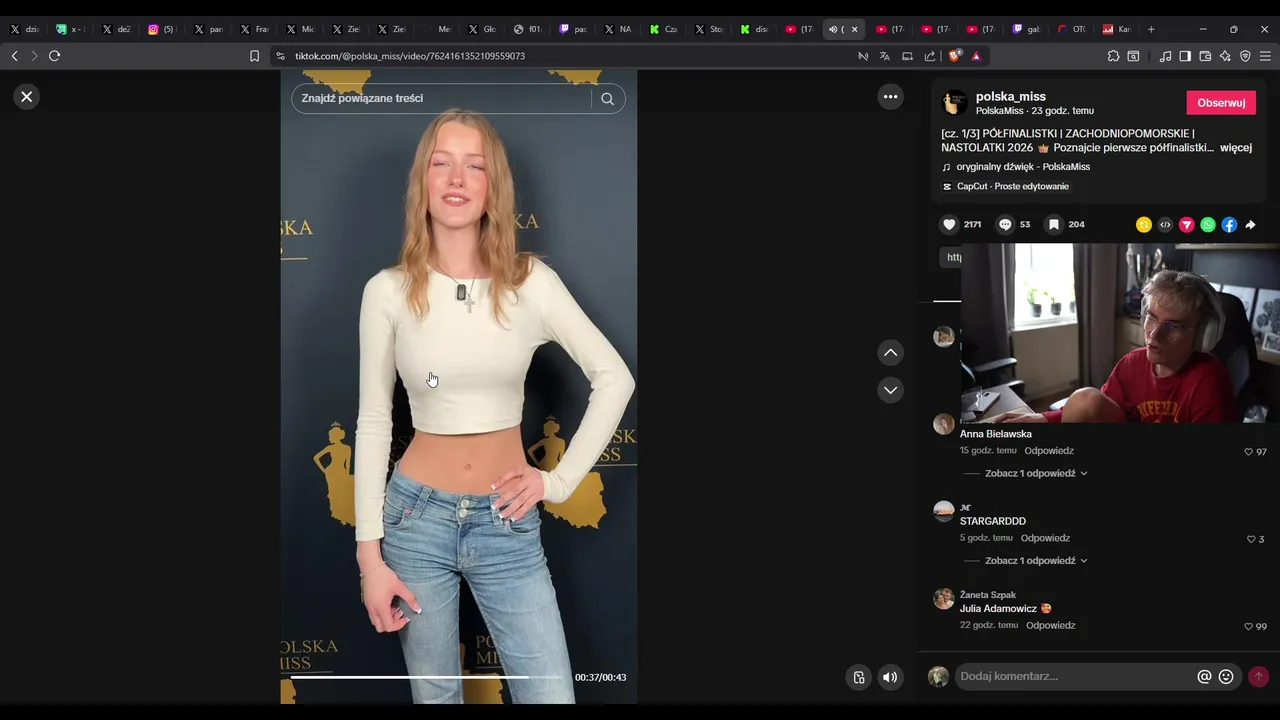The width and height of the screenshot is (1280, 720).
Task: Switch to the Instagram (5) tab
Action: [x=160, y=29]
